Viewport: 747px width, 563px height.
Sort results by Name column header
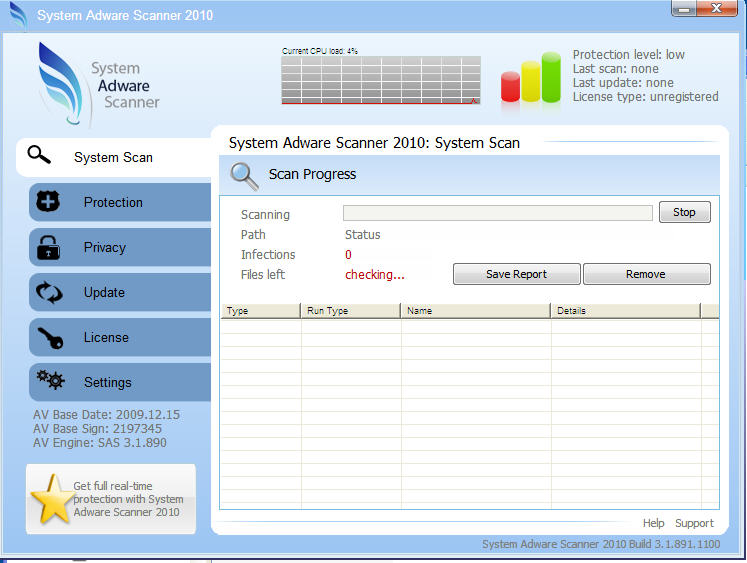pyautogui.click(x=475, y=311)
